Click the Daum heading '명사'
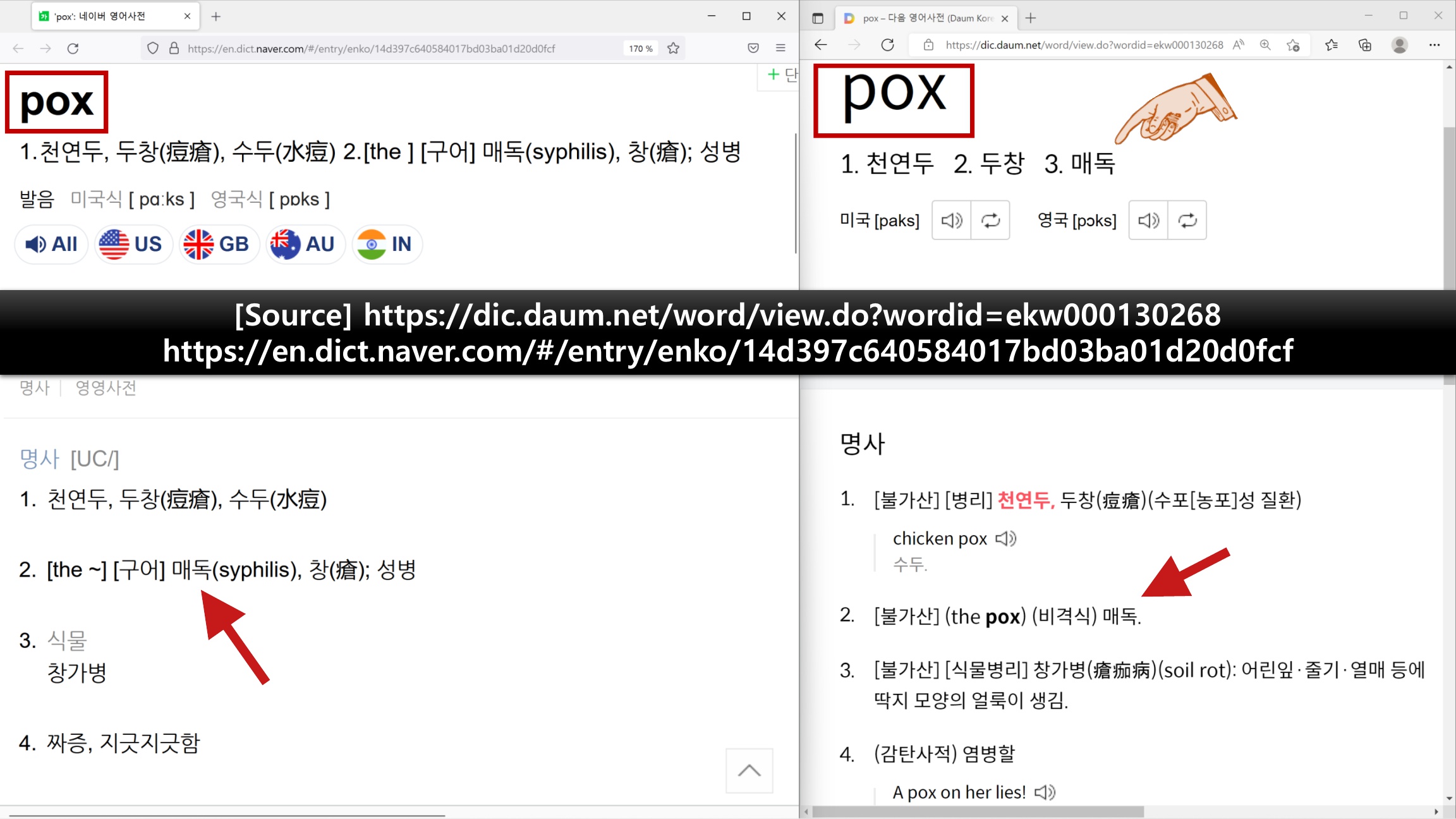This screenshot has width=1456, height=819. click(x=863, y=443)
